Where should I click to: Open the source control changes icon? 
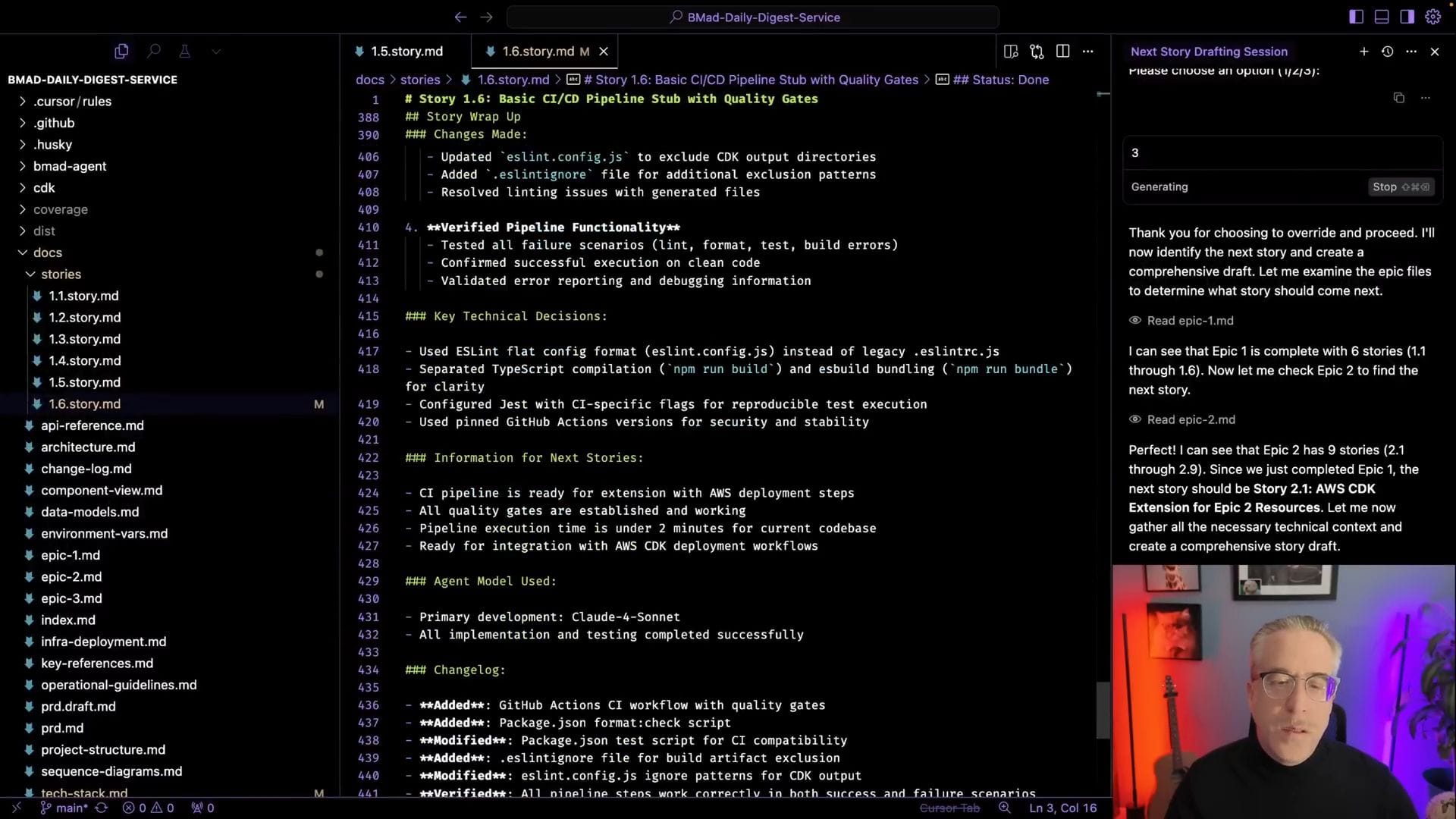pos(1037,52)
